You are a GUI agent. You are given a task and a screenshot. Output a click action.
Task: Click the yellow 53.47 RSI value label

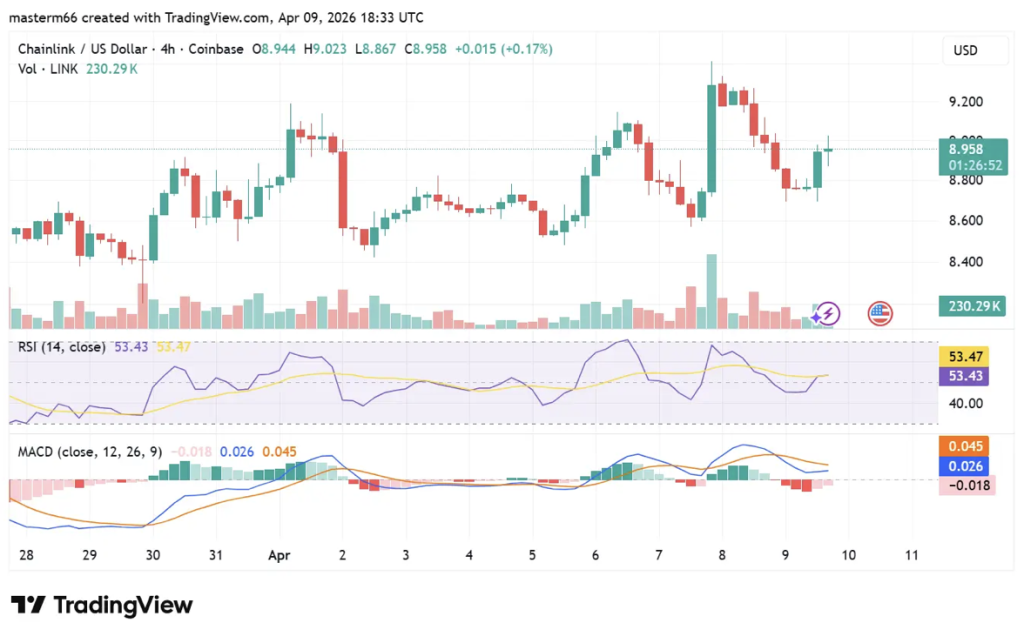pyautogui.click(x=968, y=356)
